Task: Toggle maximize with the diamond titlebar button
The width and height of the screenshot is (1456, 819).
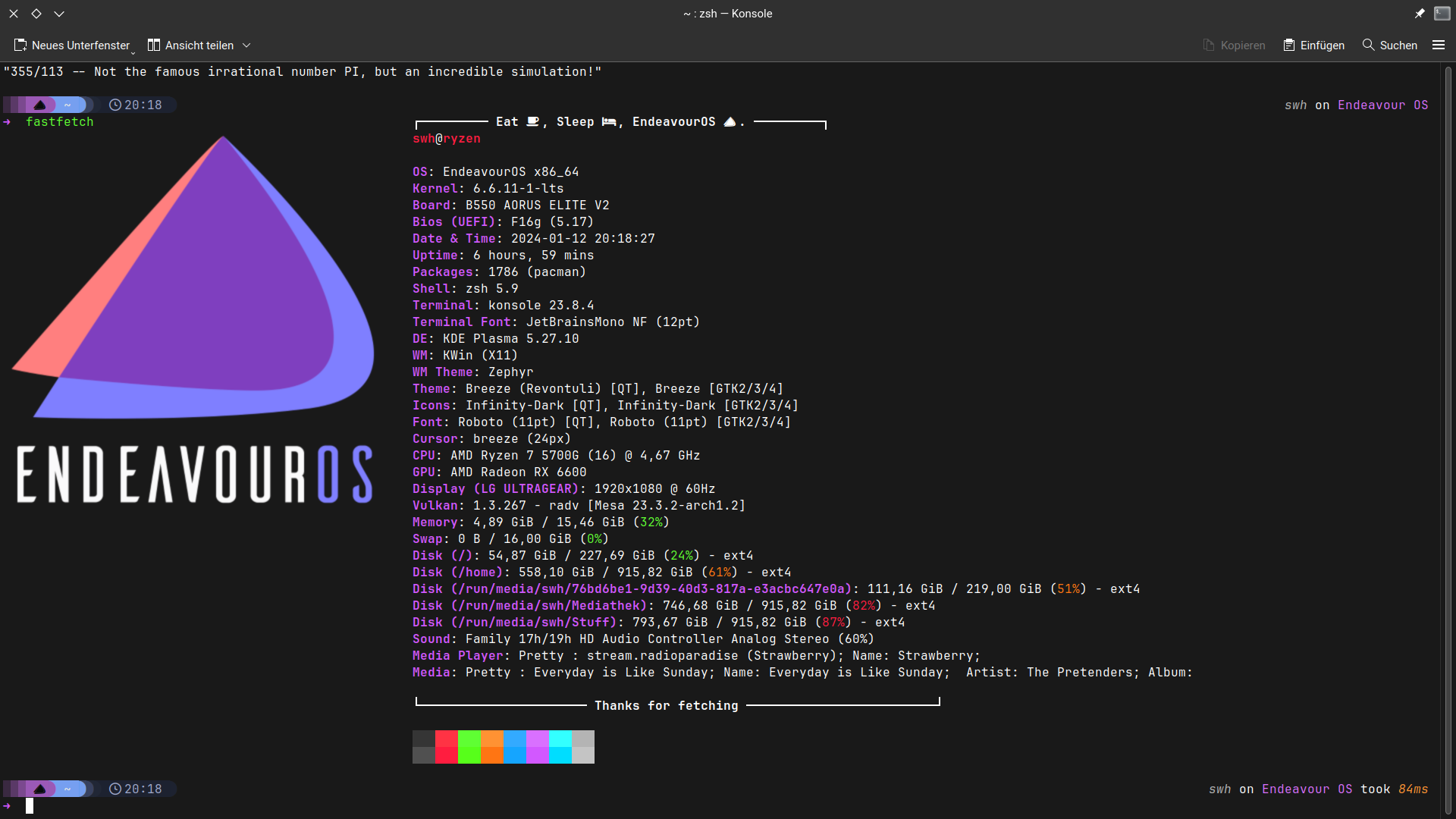Action: tap(36, 14)
